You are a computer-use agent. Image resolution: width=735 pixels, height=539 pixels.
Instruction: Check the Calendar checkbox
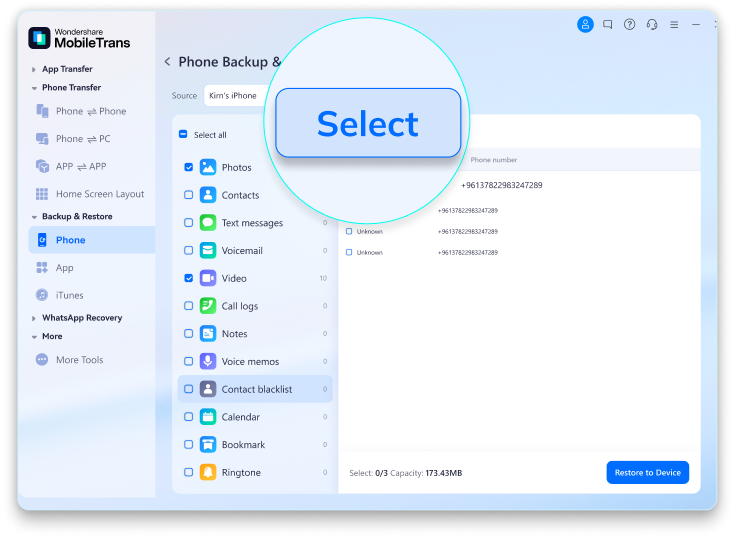[x=188, y=417]
